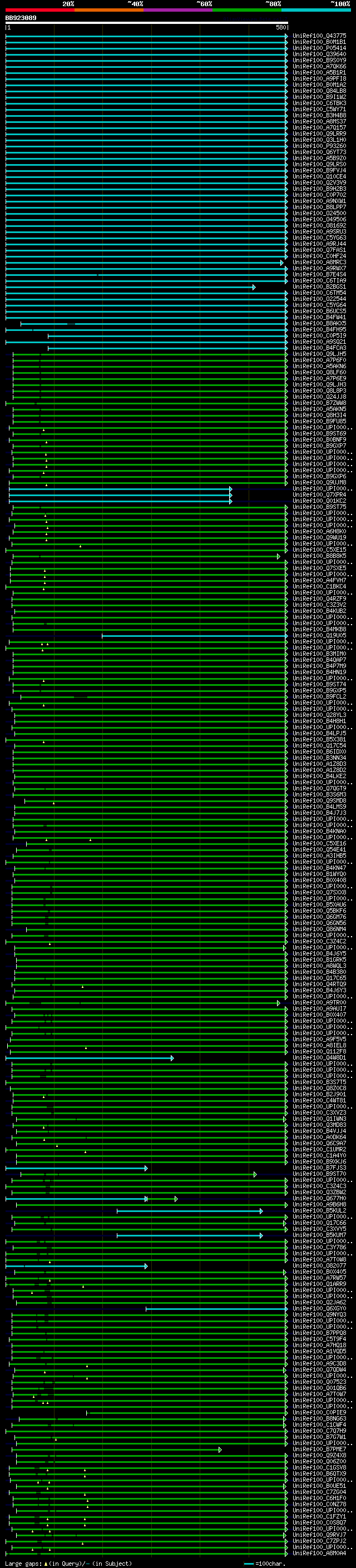Screen dimensions: 356x1568
Task: Select hit label UniRef100_C0P5I9
Action: [x=319, y=335]
